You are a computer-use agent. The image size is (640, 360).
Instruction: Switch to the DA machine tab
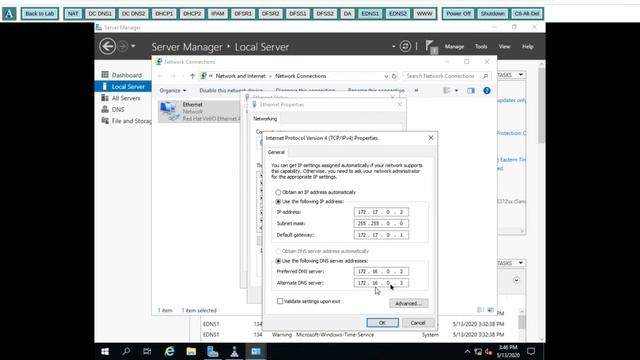(347, 13)
